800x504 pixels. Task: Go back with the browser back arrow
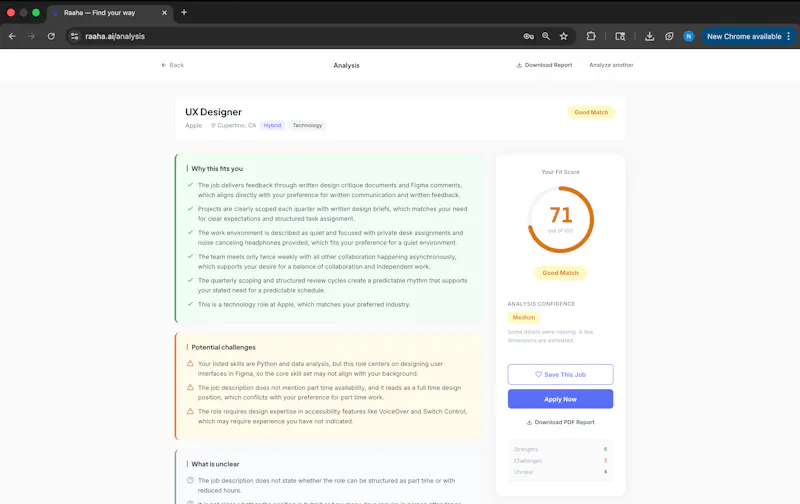point(12,36)
